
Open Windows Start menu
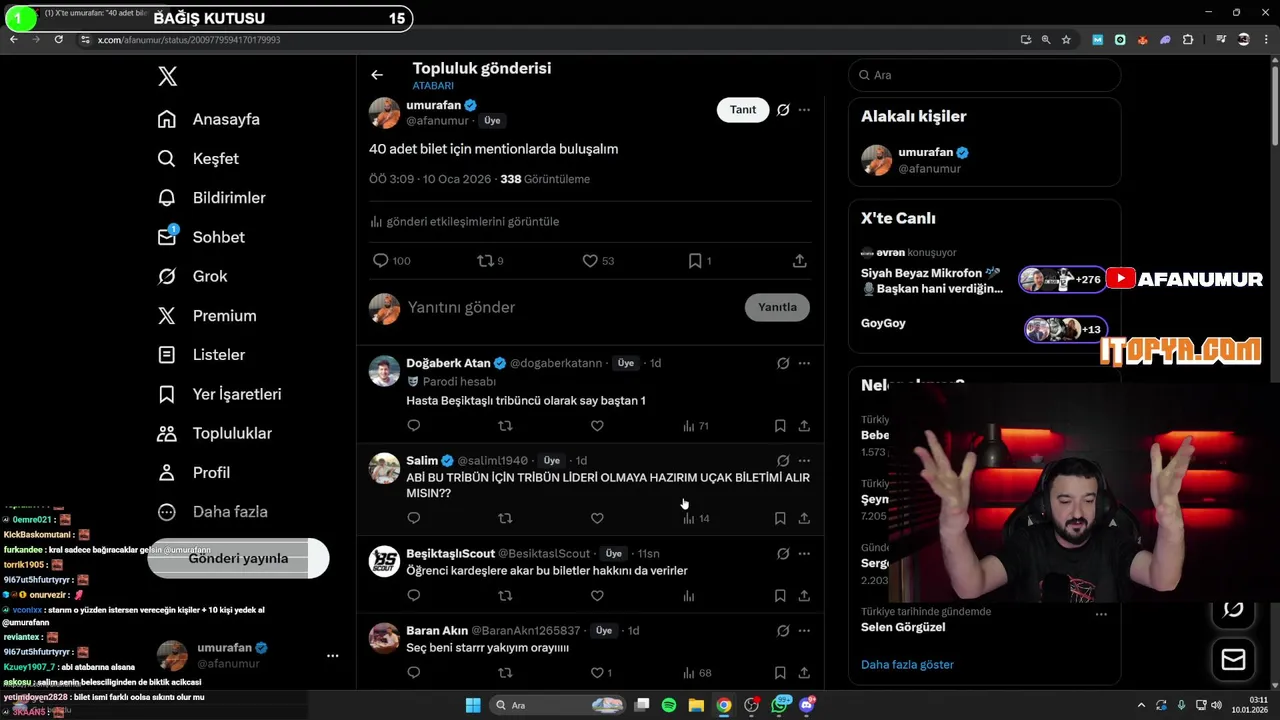473,705
